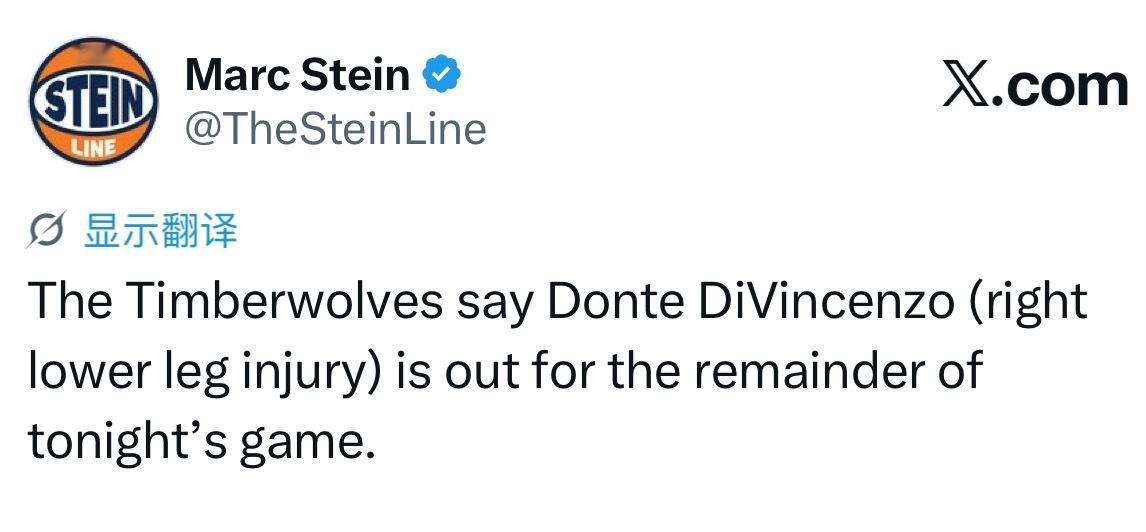
Task: Click the STEIN lettering on the basketball logo
Action: 94,100
